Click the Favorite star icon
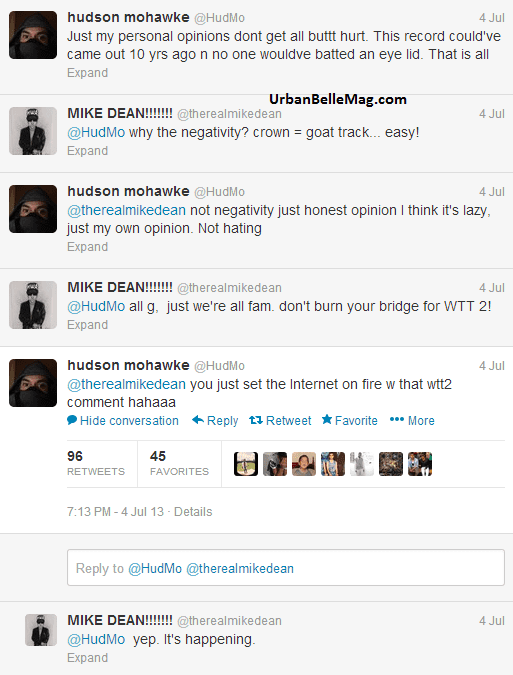The image size is (513, 675). click(327, 419)
